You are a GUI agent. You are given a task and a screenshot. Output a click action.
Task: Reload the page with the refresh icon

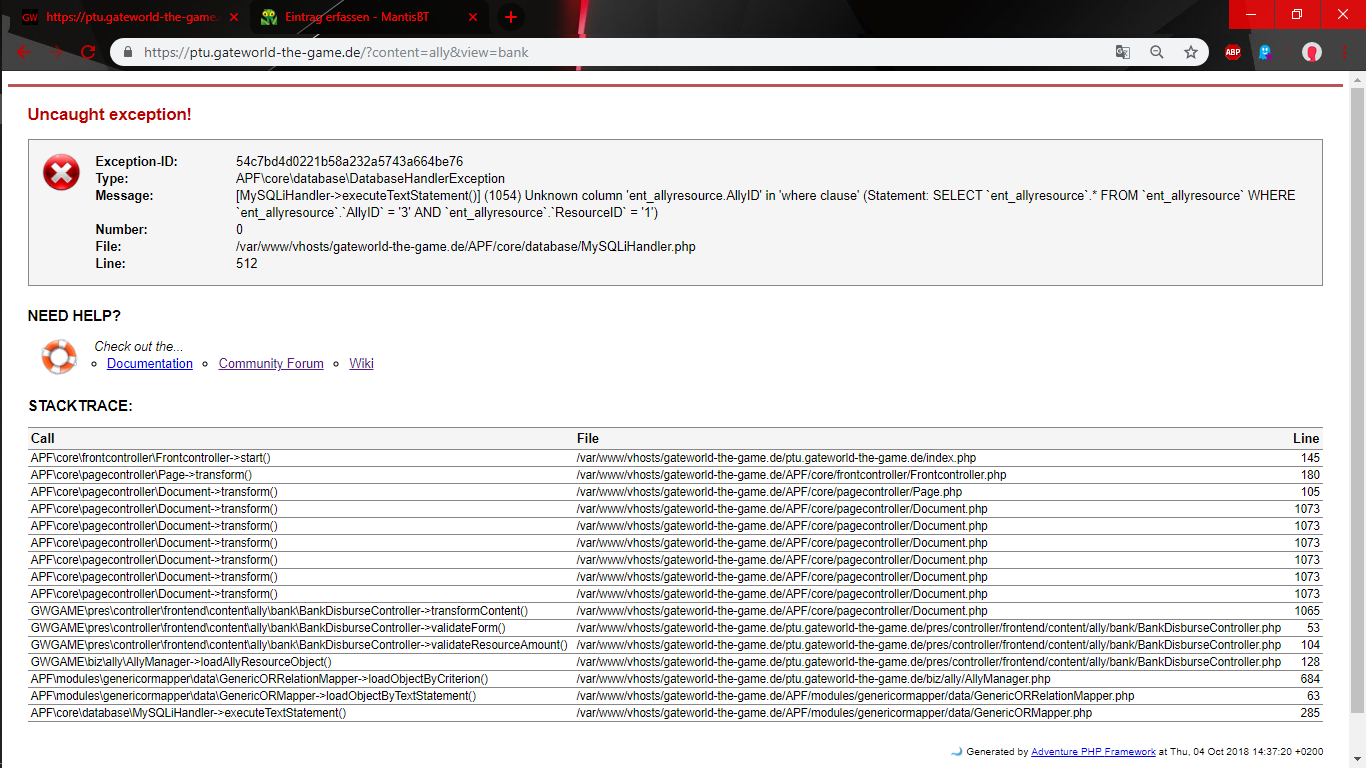pos(88,53)
